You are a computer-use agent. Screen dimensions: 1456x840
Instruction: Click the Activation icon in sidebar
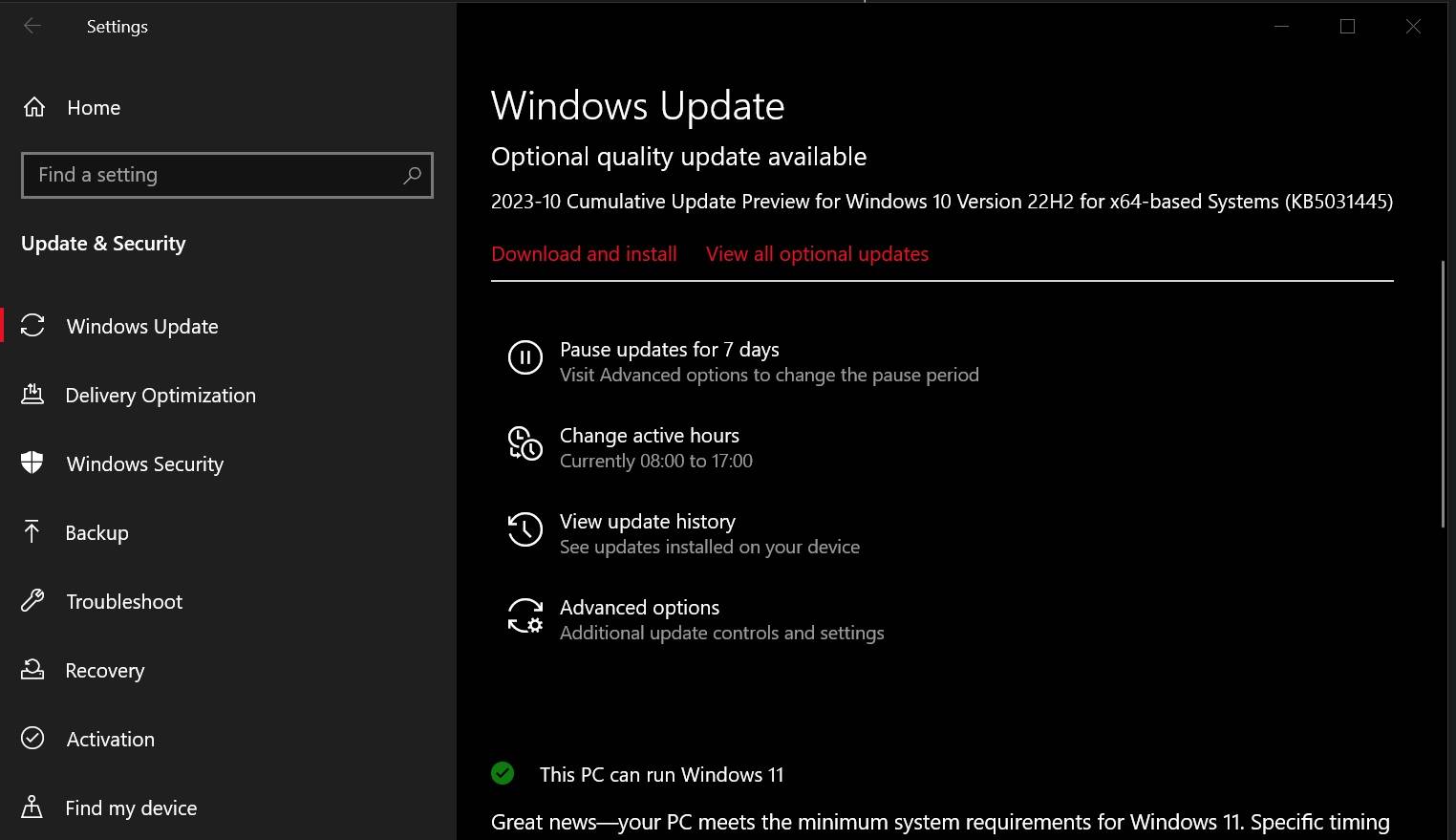[33, 739]
